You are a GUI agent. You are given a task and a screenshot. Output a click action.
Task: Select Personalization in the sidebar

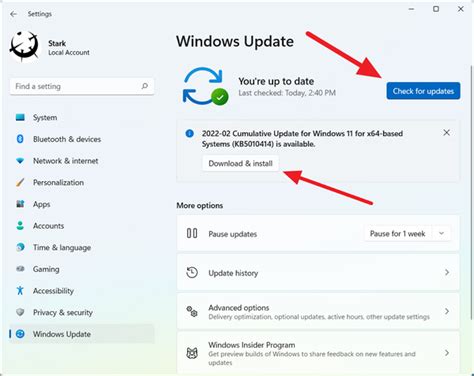[x=82, y=182]
